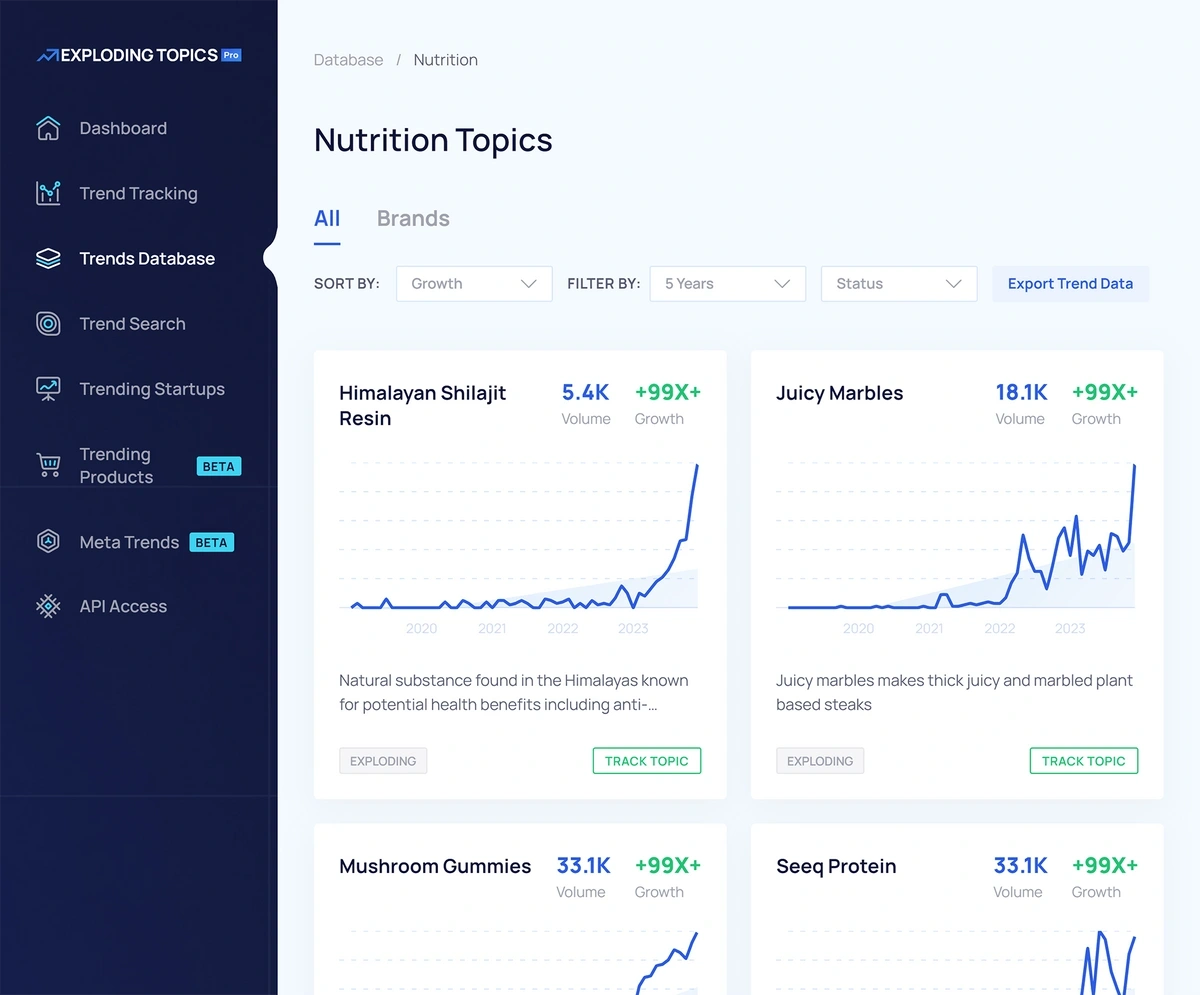Click the Trends Database layers icon

tap(48, 258)
